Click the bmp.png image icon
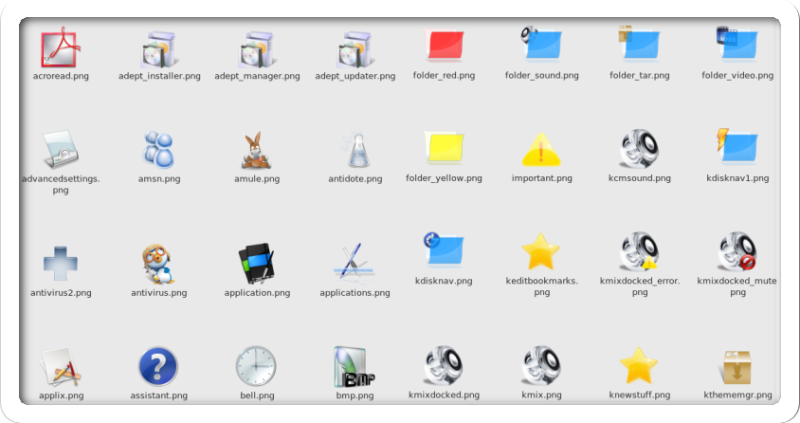 (355, 367)
